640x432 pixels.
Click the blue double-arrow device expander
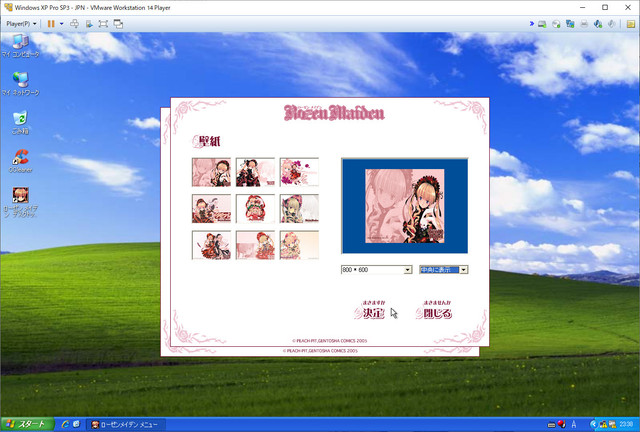531,24
